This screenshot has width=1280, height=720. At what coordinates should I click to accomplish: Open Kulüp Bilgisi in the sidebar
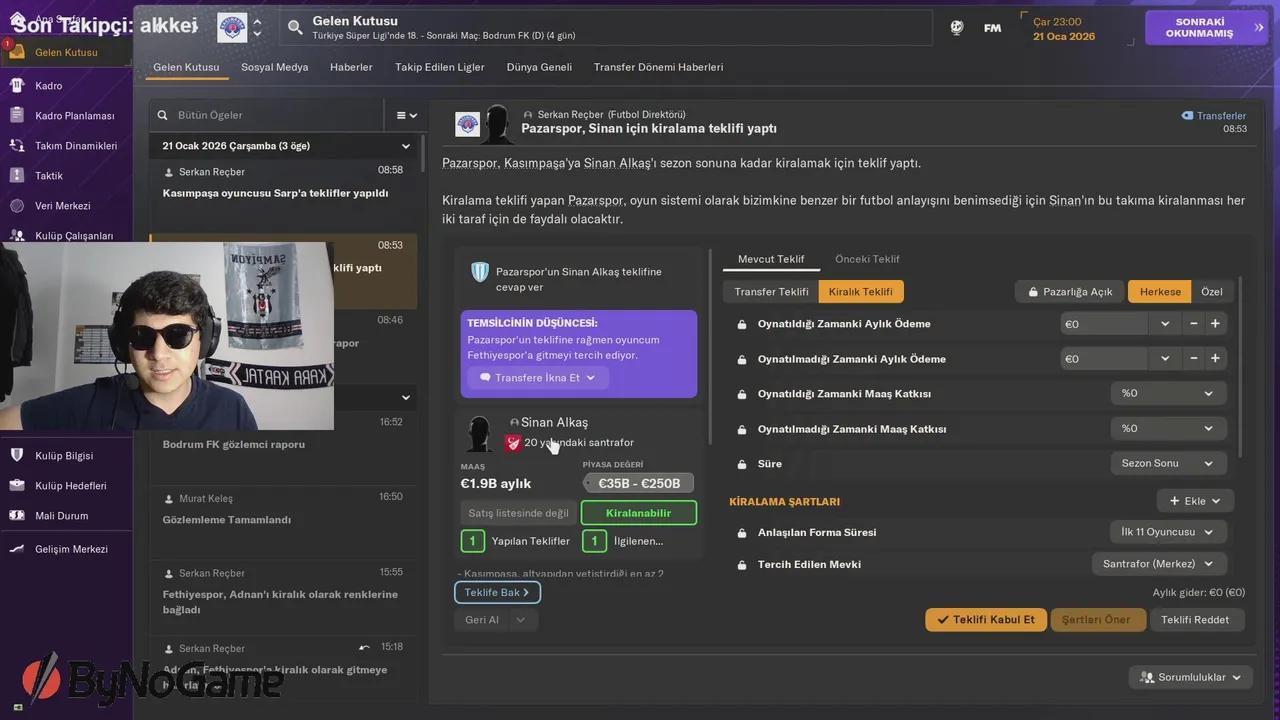[64, 456]
